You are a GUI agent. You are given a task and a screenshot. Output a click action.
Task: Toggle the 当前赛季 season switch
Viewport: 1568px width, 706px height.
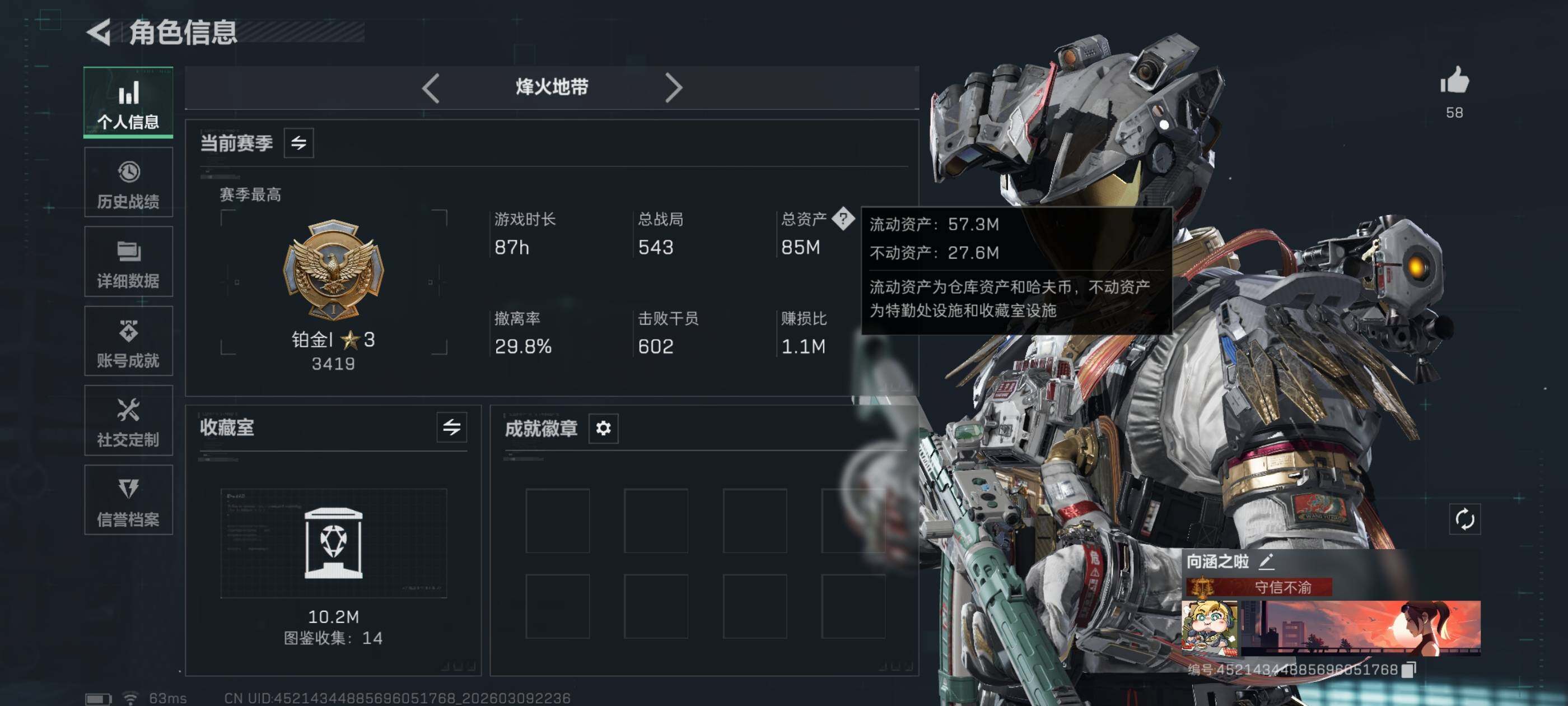[299, 143]
